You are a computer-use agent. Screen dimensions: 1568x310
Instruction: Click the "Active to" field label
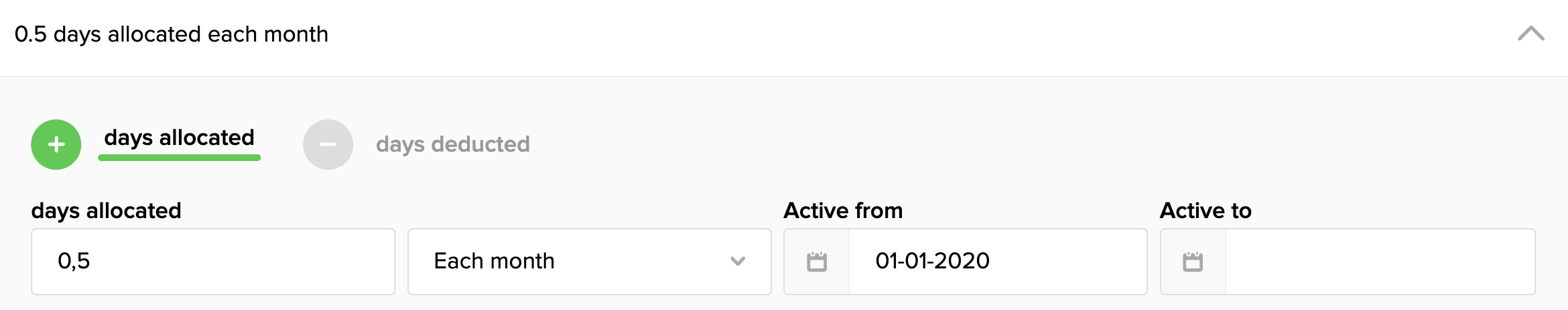click(x=1205, y=211)
